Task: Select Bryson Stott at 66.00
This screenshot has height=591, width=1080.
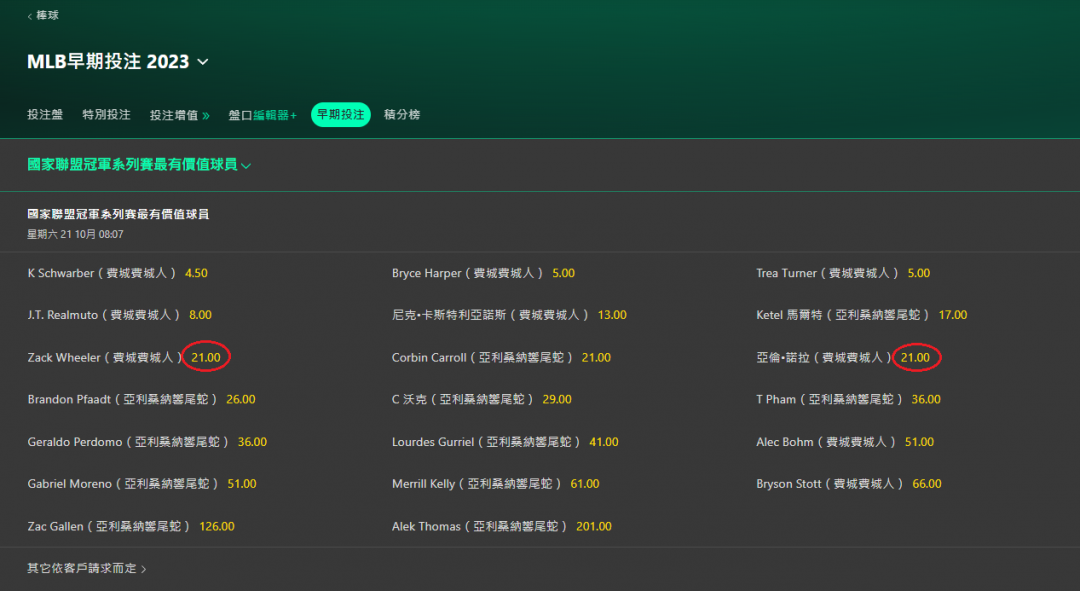Action: (x=927, y=484)
